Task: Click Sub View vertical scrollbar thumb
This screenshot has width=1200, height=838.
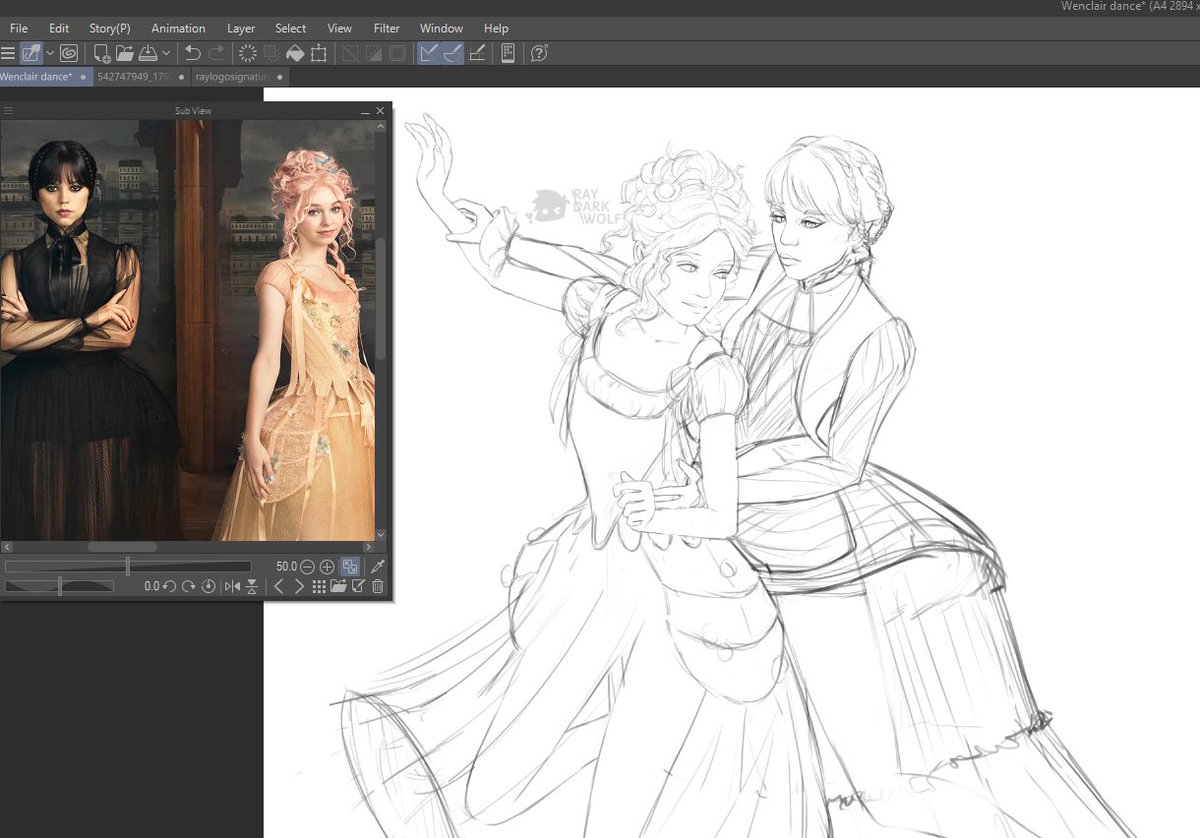Action: [x=380, y=301]
